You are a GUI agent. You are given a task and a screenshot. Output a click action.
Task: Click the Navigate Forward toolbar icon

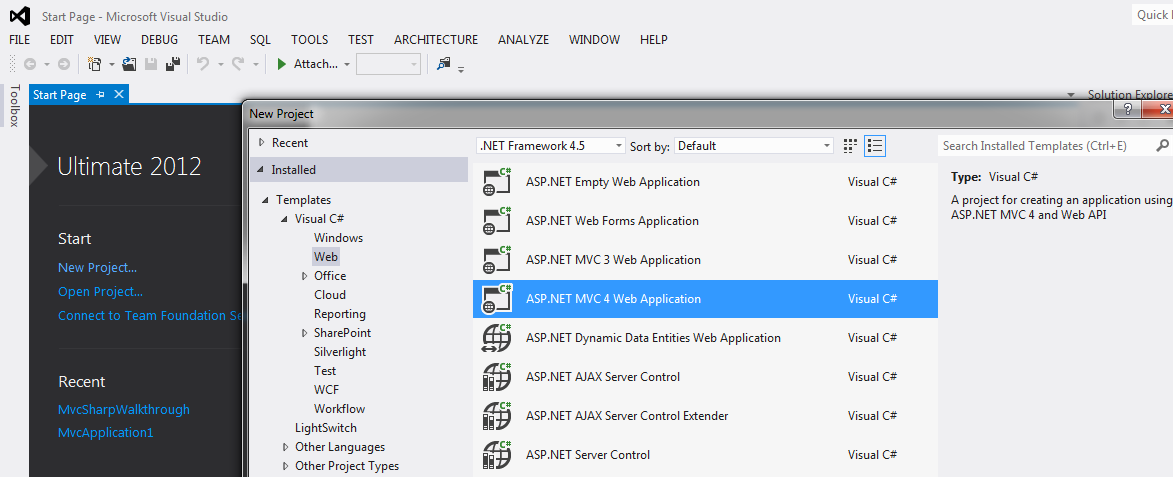coord(64,64)
